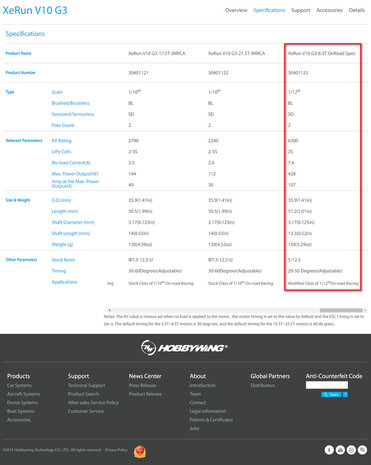Click the Hobbywing logo in the footer
This screenshot has height=465, width=371.
tap(184, 348)
